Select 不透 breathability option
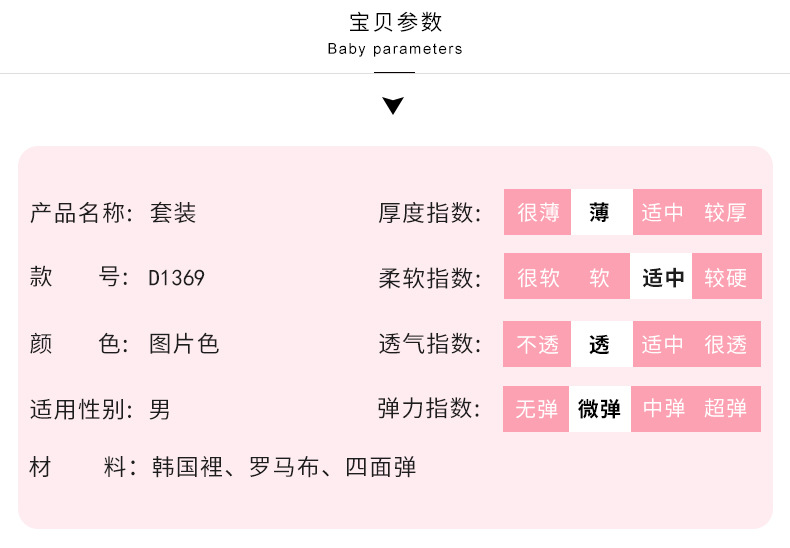The image size is (790, 548). (x=538, y=345)
